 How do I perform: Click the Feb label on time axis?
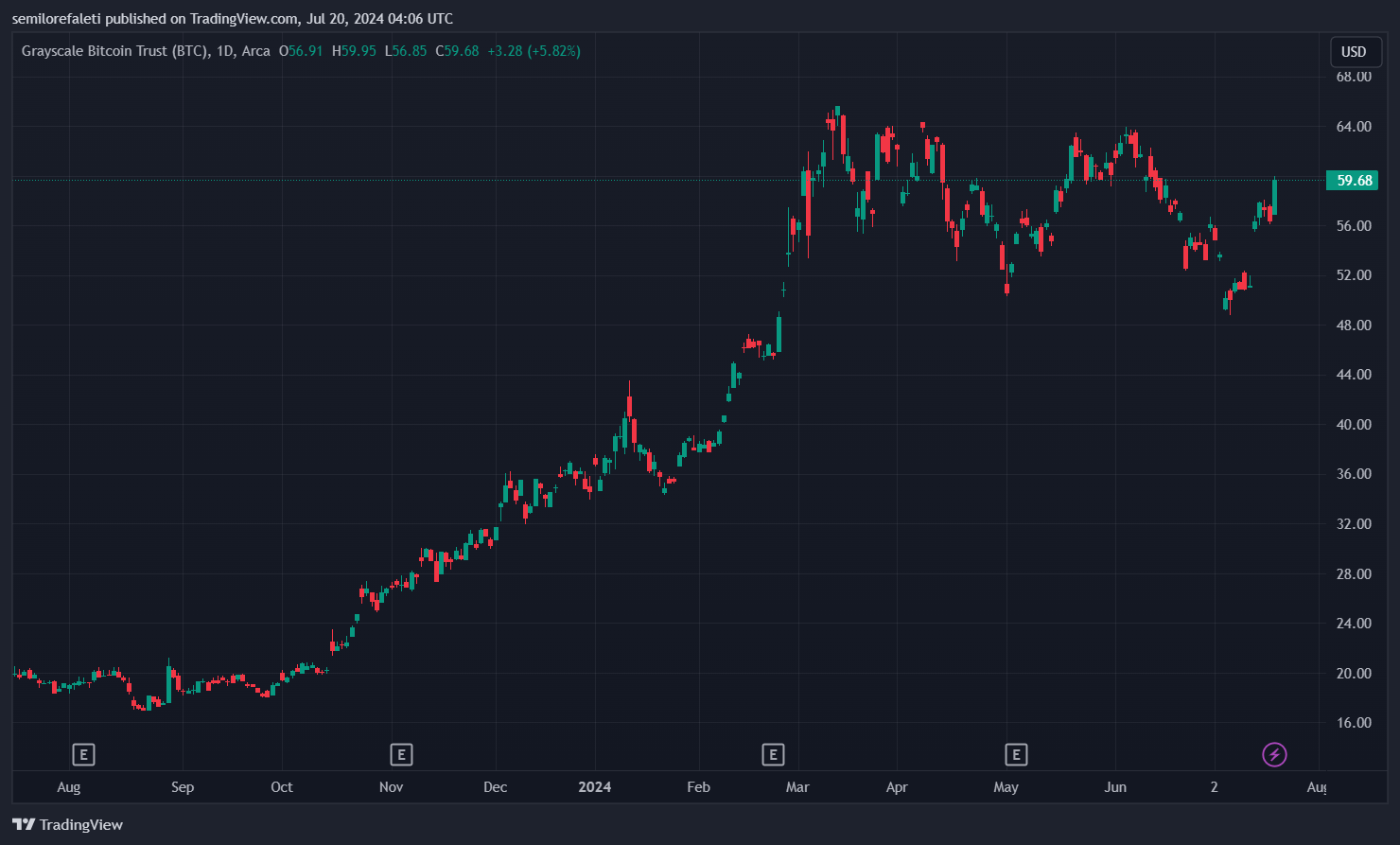click(698, 787)
